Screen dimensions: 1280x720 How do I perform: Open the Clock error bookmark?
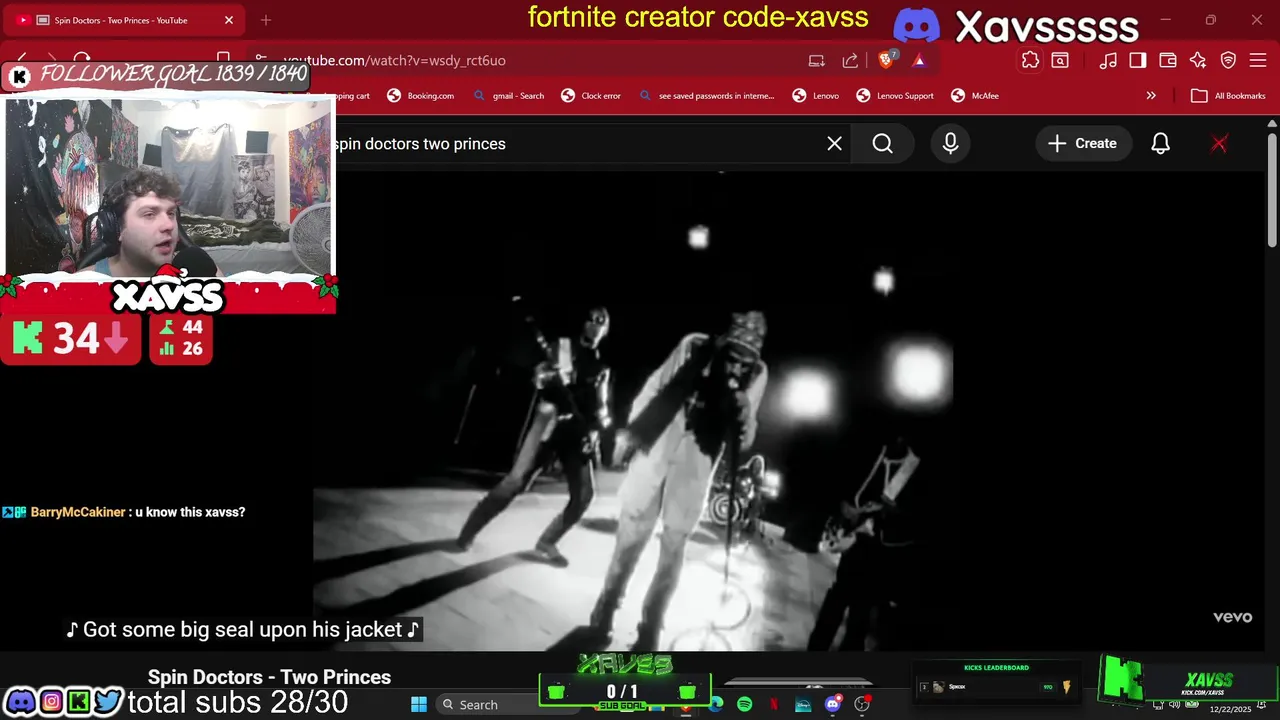point(591,96)
